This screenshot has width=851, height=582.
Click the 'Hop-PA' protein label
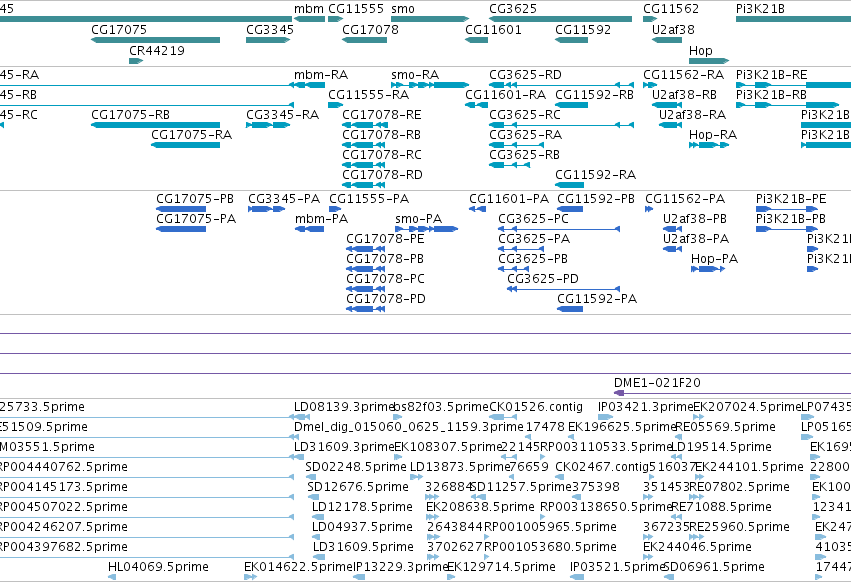coord(715,259)
